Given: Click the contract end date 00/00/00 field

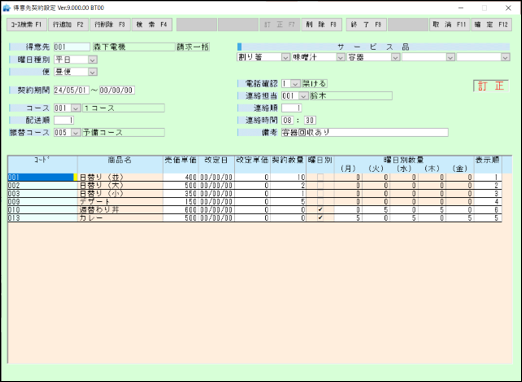Looking at the screenshot, I should pos(117,90).
